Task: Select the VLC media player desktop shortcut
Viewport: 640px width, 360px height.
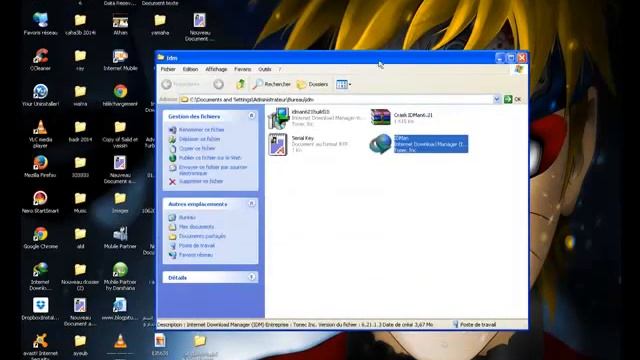Action: coord(40,133)
